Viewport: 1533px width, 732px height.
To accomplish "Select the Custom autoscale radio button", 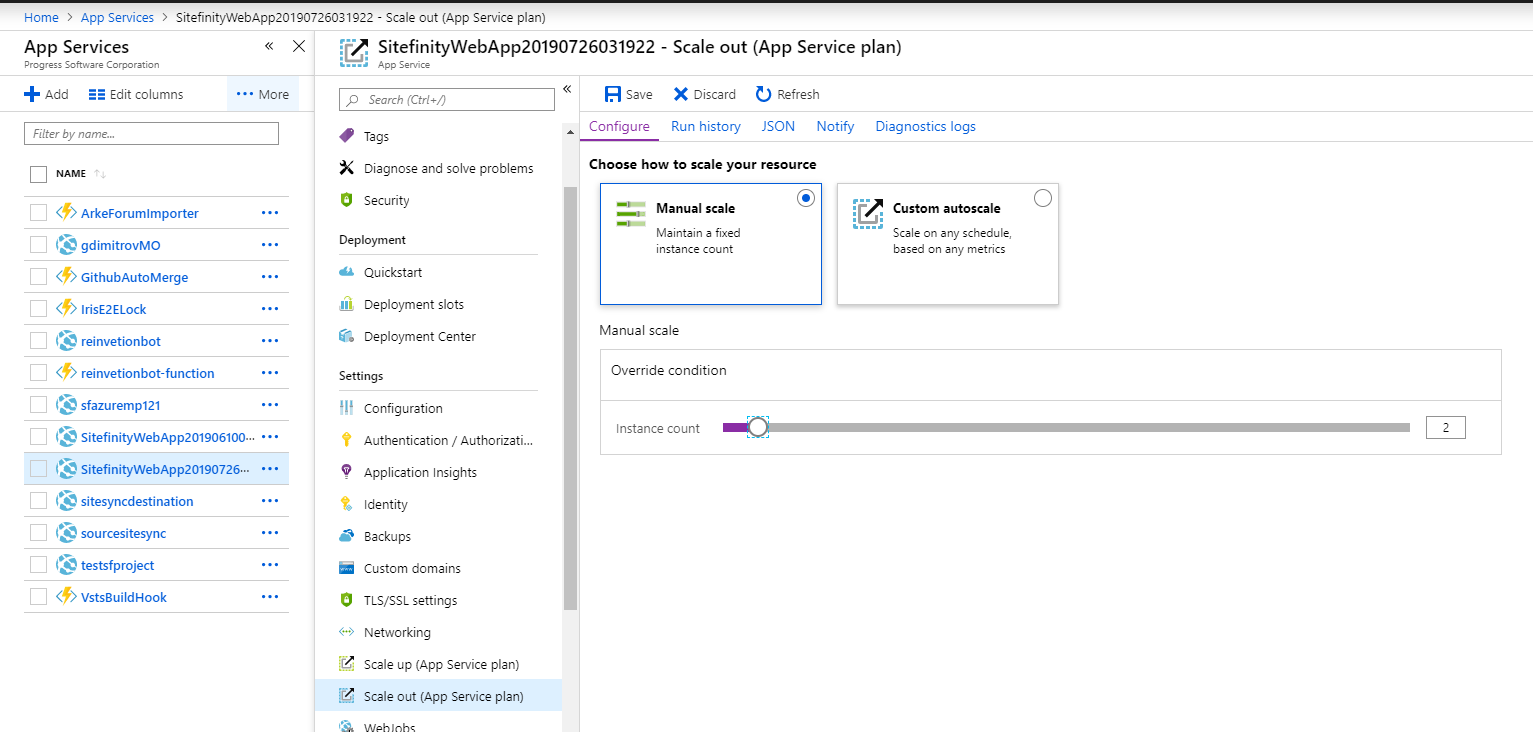I will (x=1043, y=198).
